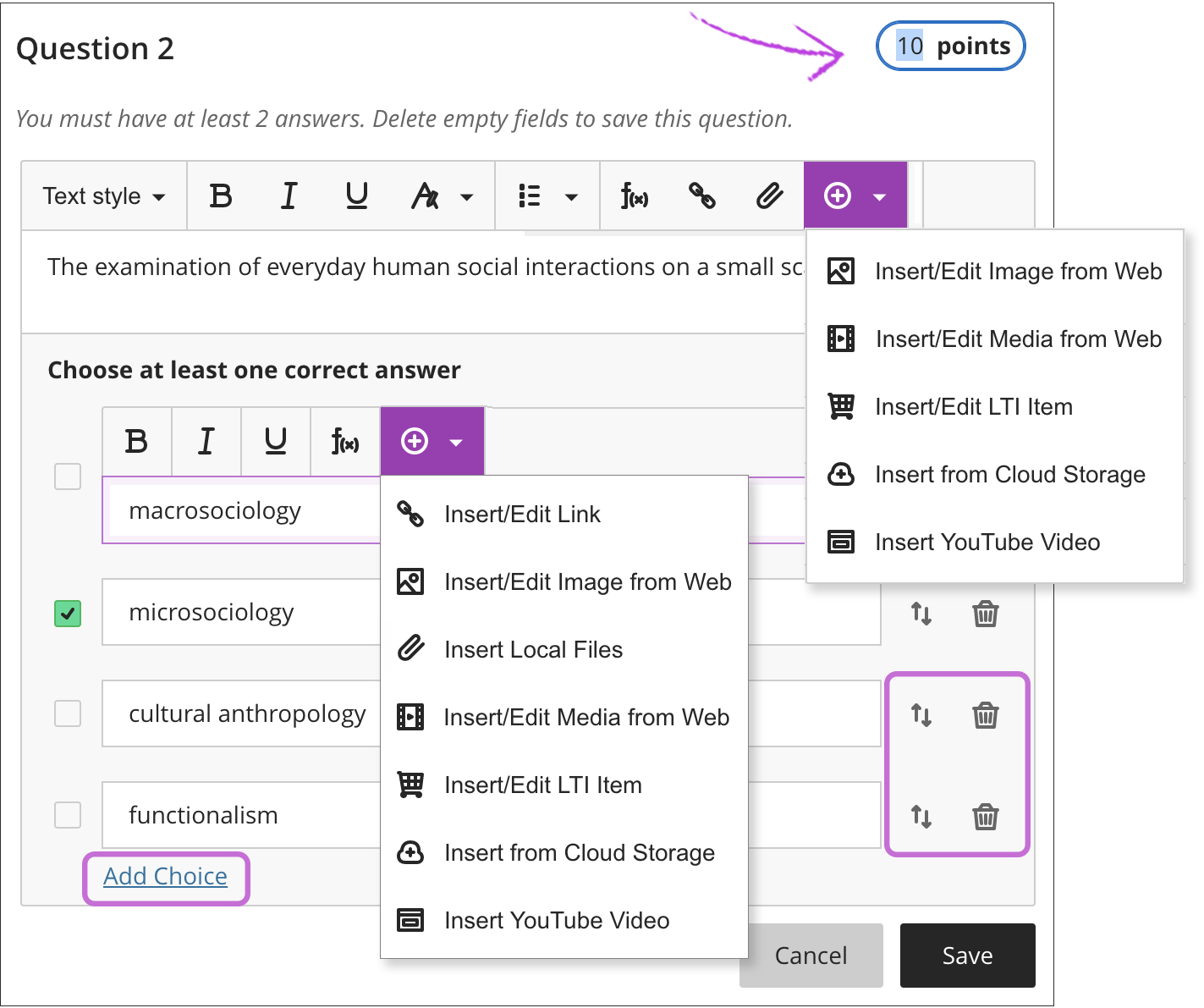
Task: Reorder the functionalism answer choice
Action: (x=921, y=817)
